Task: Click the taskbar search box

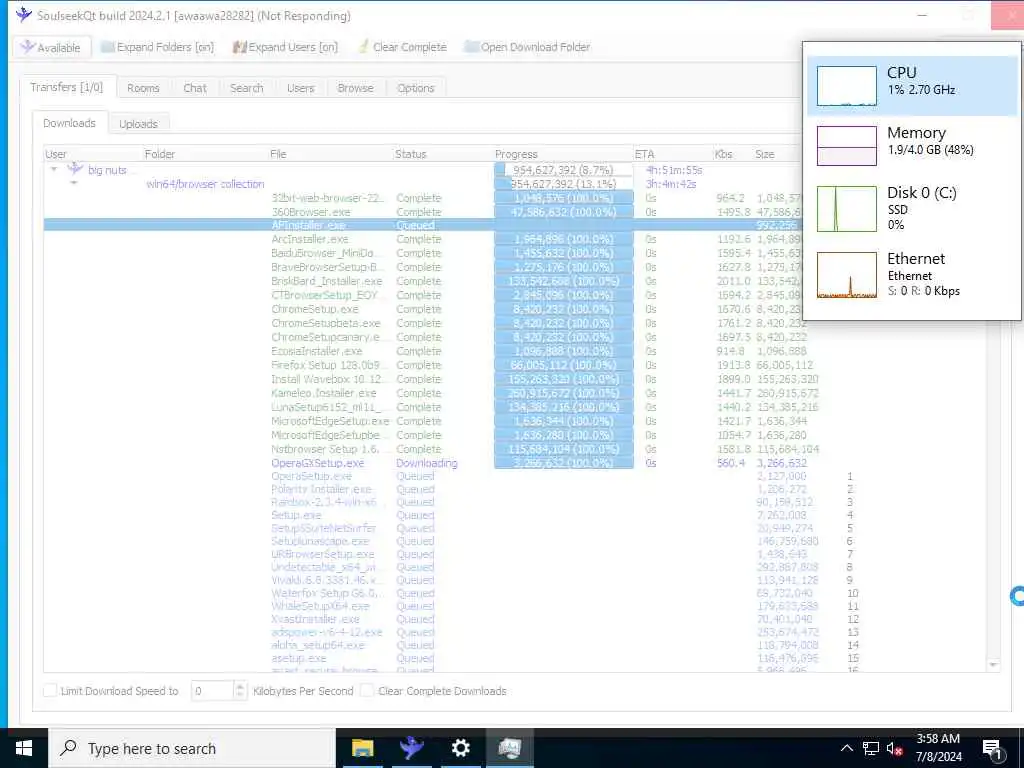Action: (192, 748)
